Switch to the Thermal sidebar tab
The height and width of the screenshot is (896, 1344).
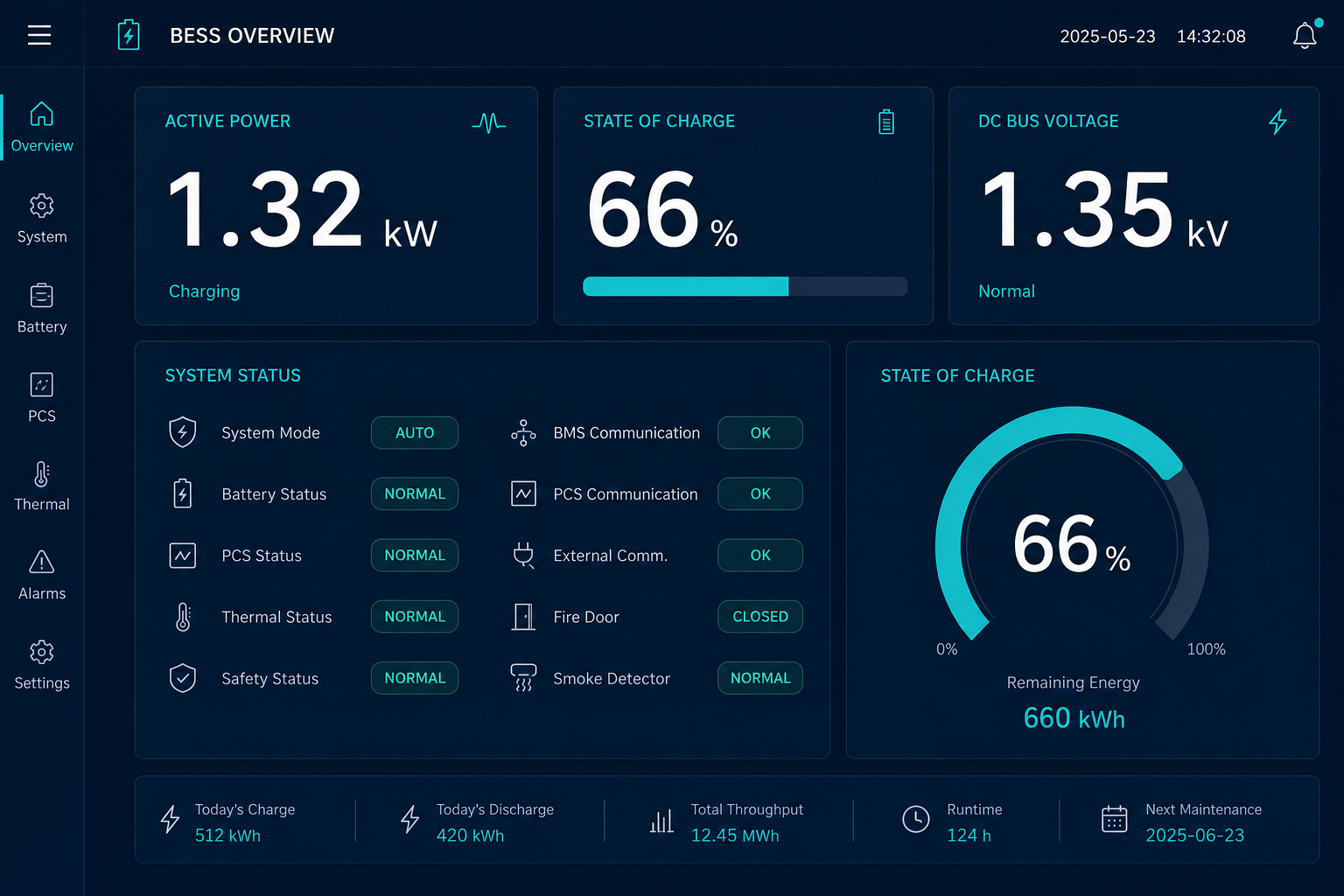click(x=42, y=486)
